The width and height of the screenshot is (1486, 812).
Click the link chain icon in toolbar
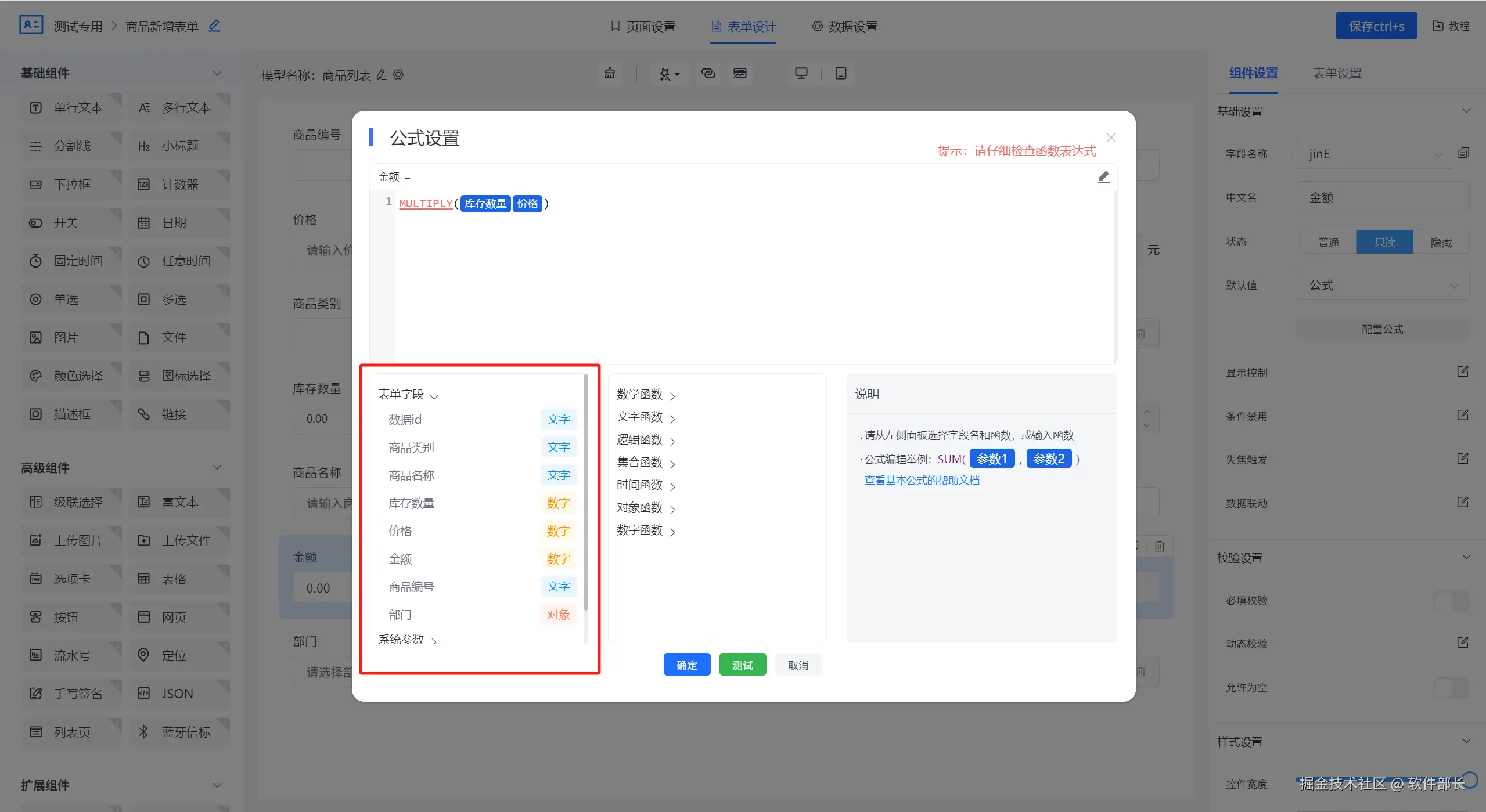tap(708, 73)
